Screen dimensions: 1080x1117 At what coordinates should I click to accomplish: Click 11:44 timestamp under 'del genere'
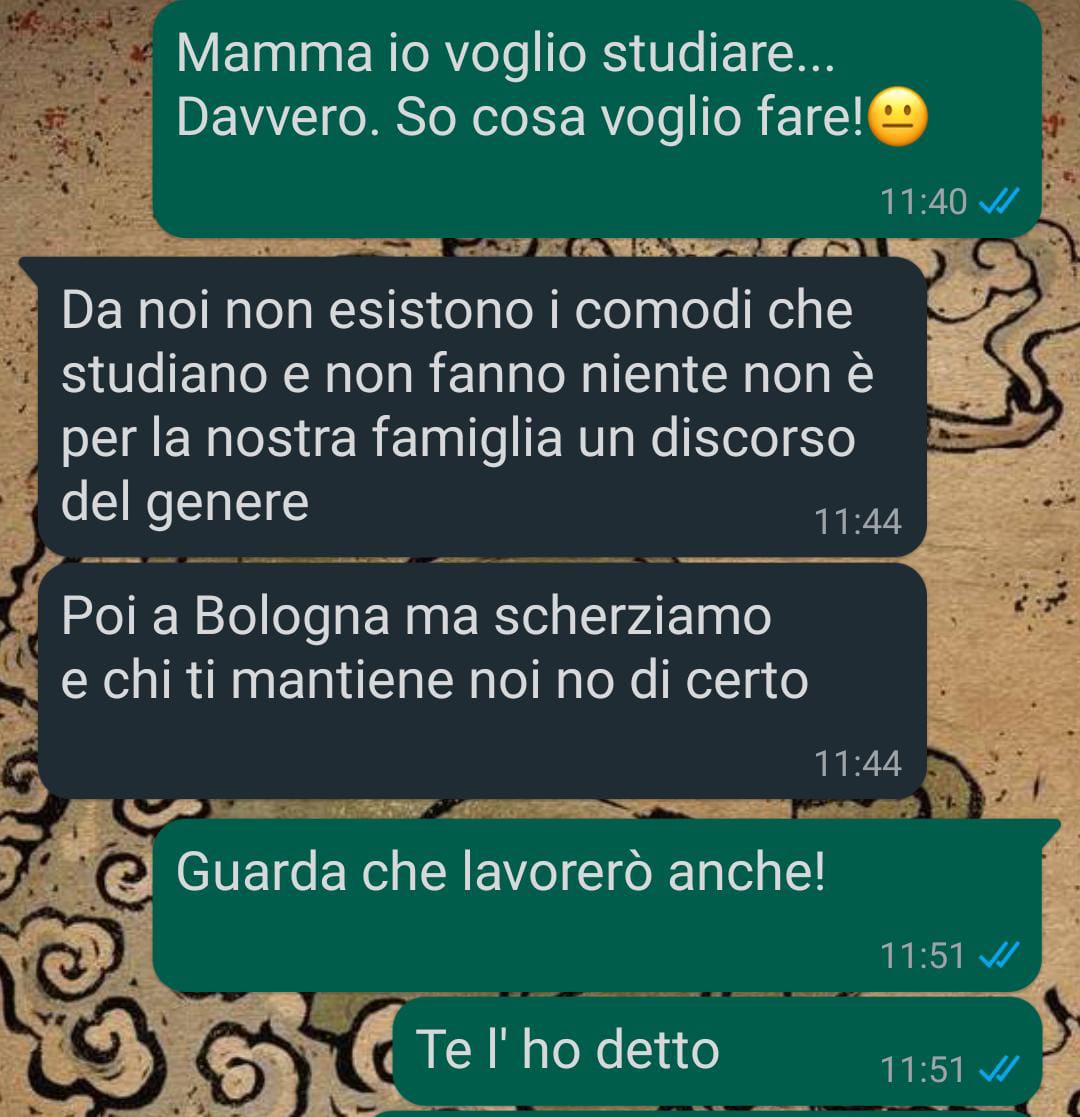point(858,521)
